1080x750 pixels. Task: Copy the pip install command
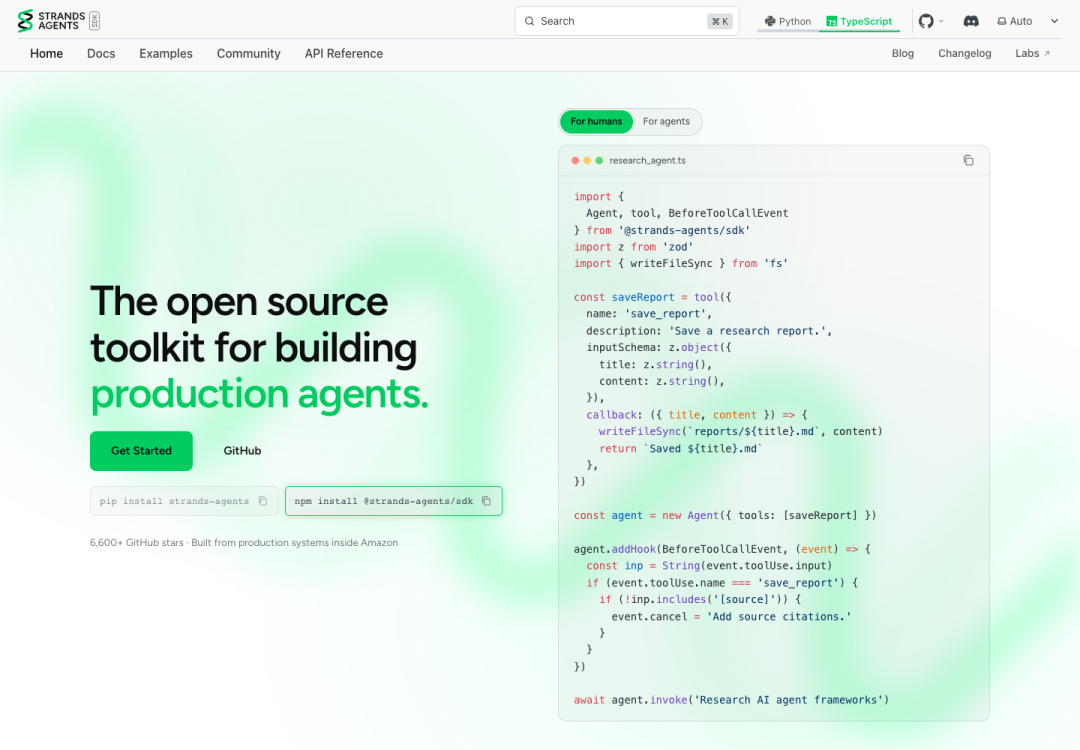(263, 501)
